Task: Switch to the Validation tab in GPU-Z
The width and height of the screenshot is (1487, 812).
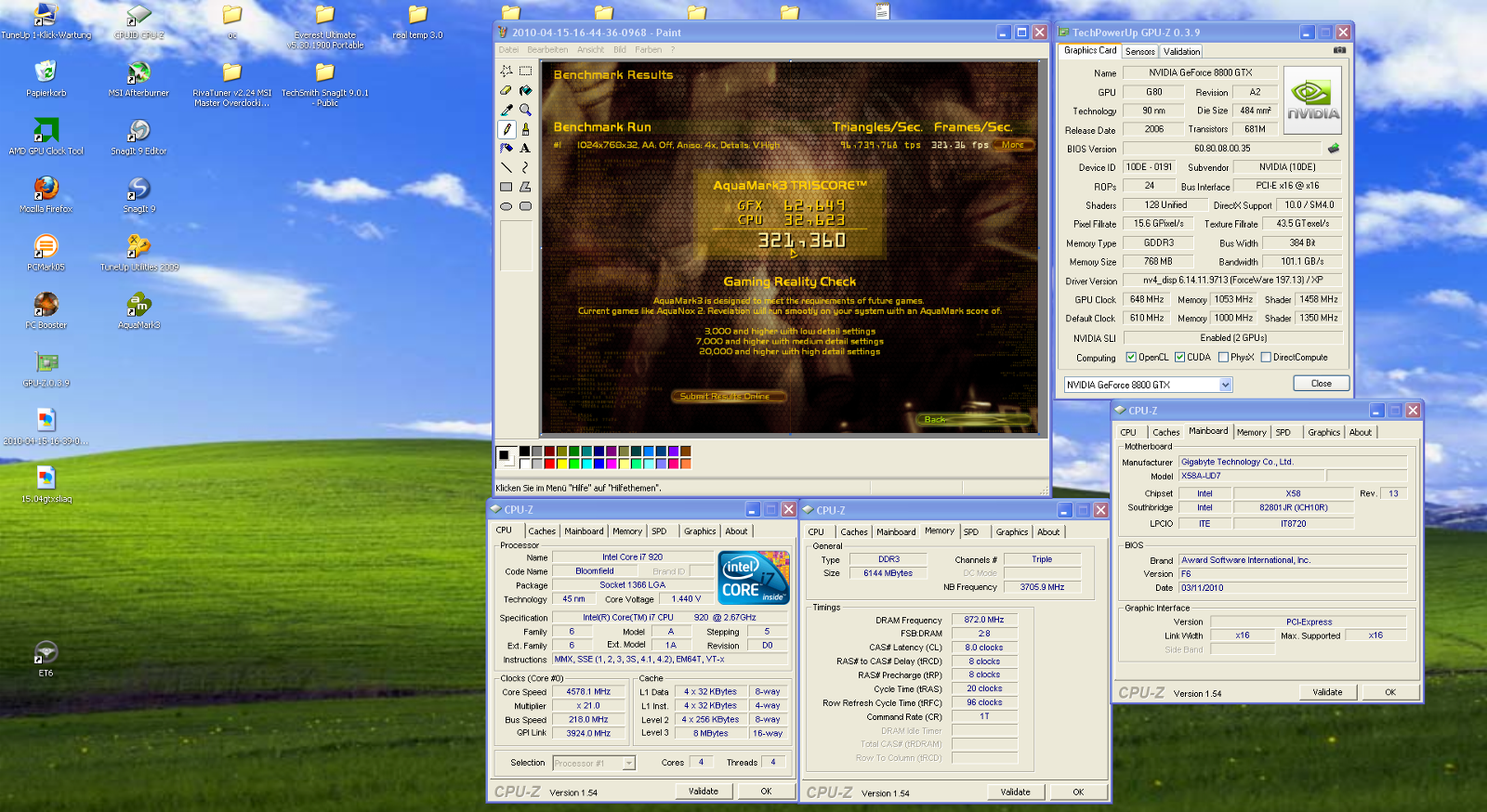Action: (x=1181, y=52)
